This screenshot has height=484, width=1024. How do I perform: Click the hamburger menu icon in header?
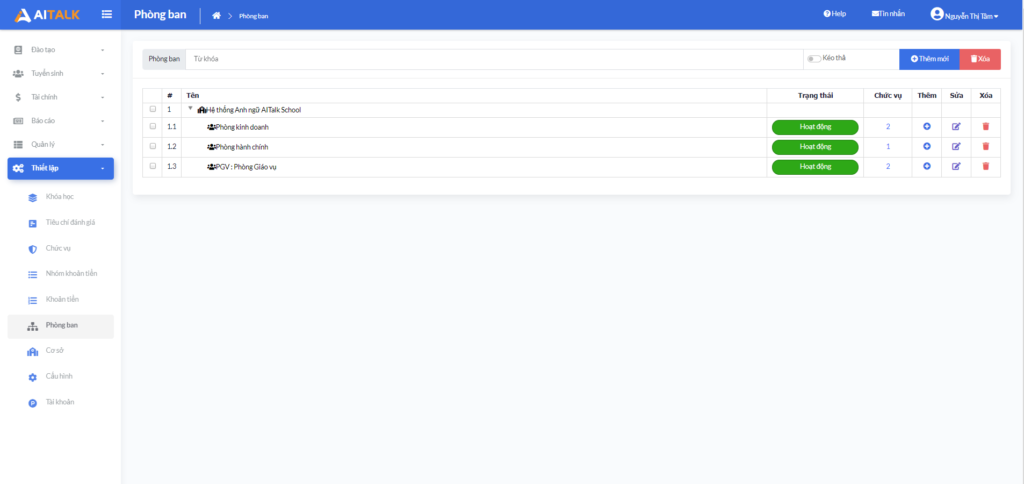click(x=107, y=14)
